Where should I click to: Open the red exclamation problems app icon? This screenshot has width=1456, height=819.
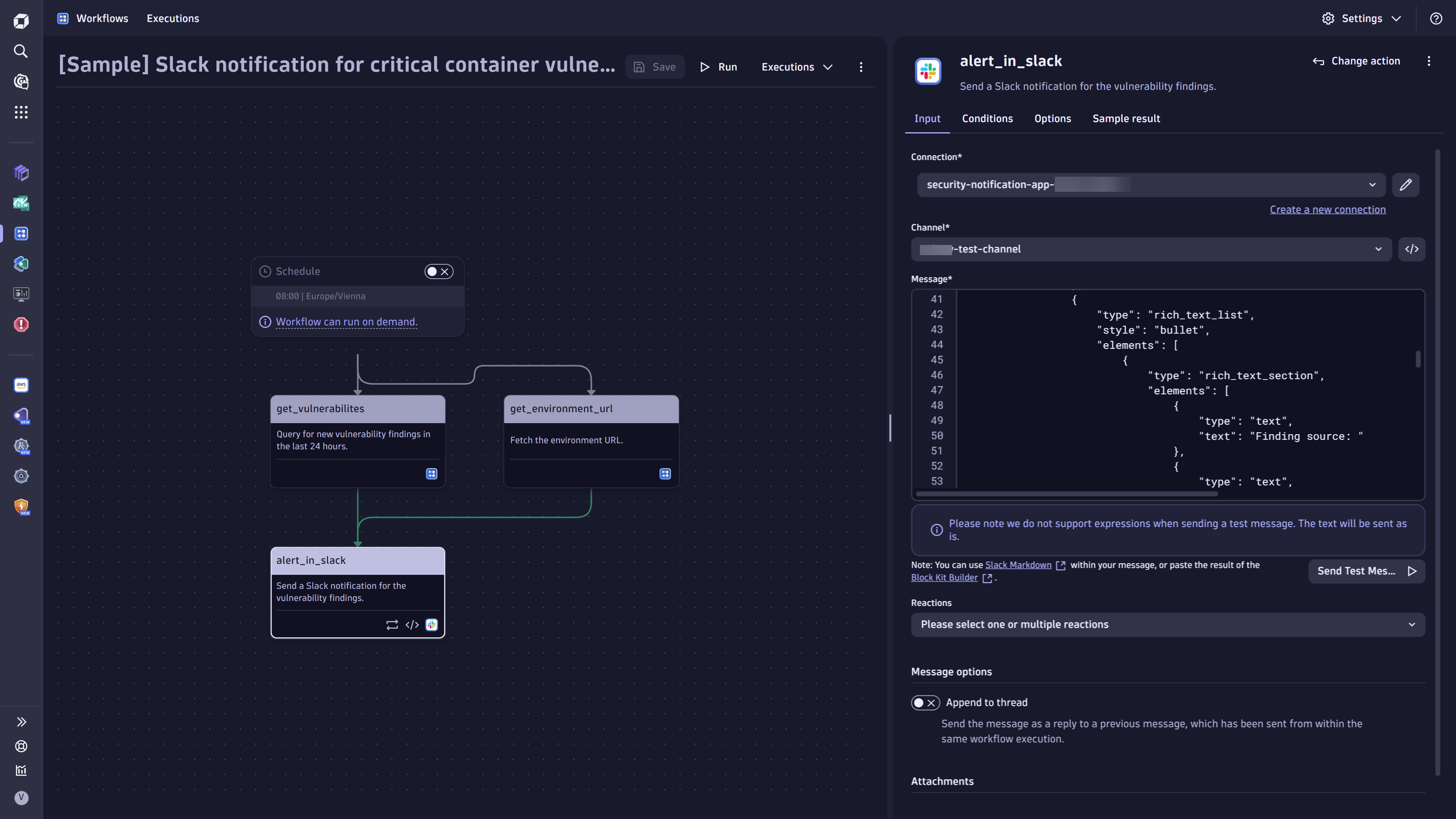(21, 325)
